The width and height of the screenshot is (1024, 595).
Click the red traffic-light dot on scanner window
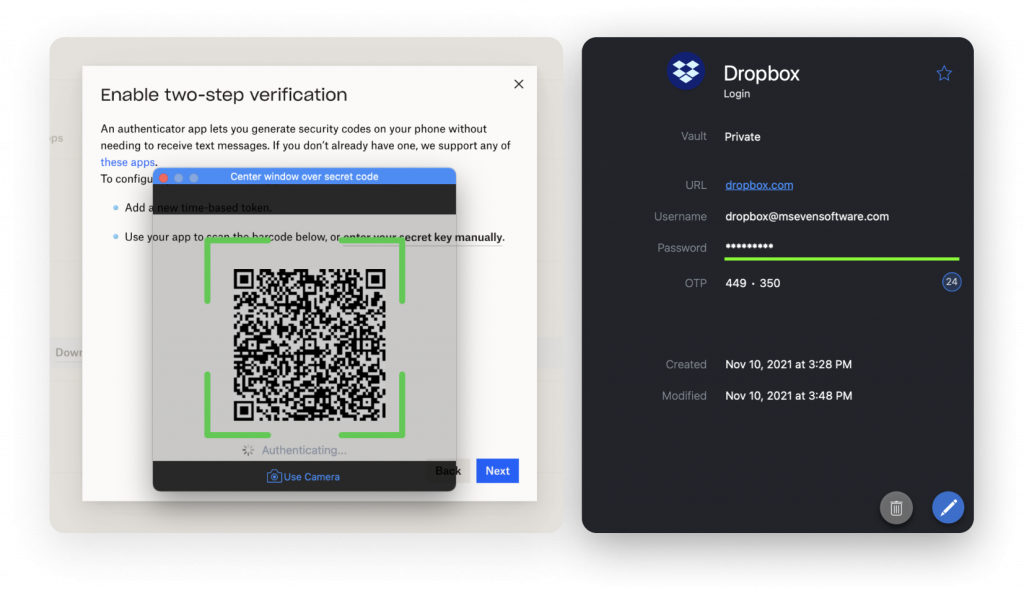(163, 176)
